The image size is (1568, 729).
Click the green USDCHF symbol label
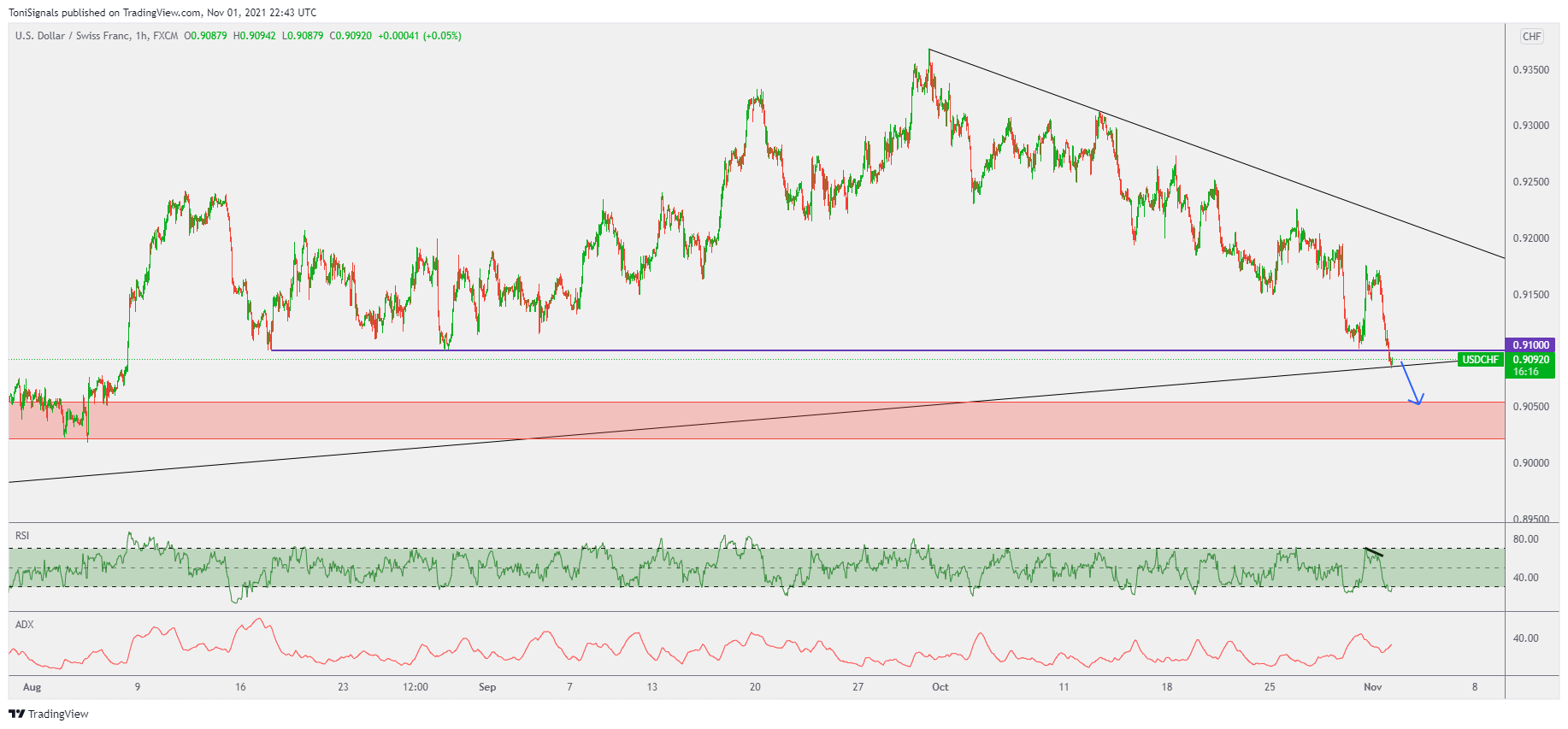1480,360
